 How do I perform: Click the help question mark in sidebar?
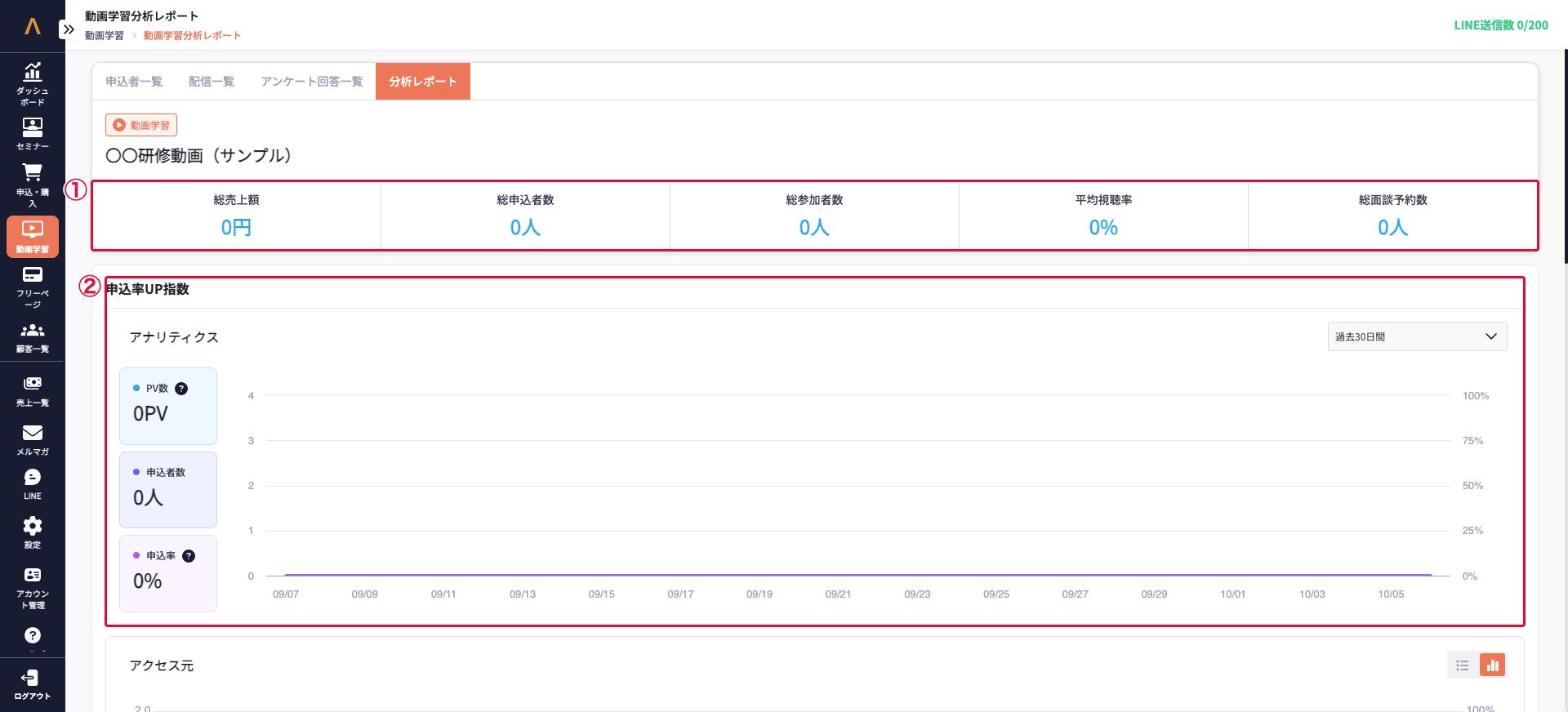click(32, 635)
